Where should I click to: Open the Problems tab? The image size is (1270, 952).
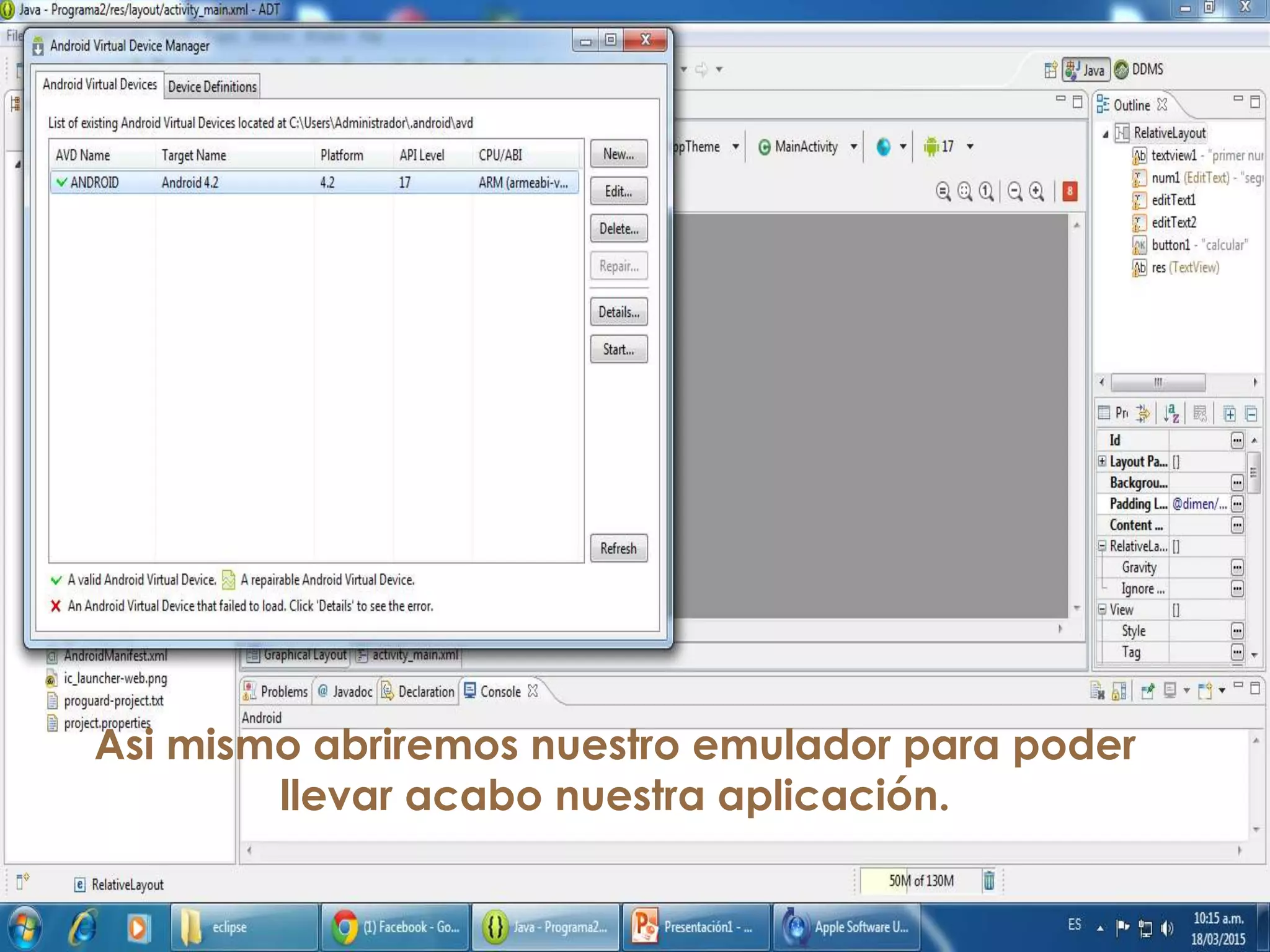pos(276,691)
